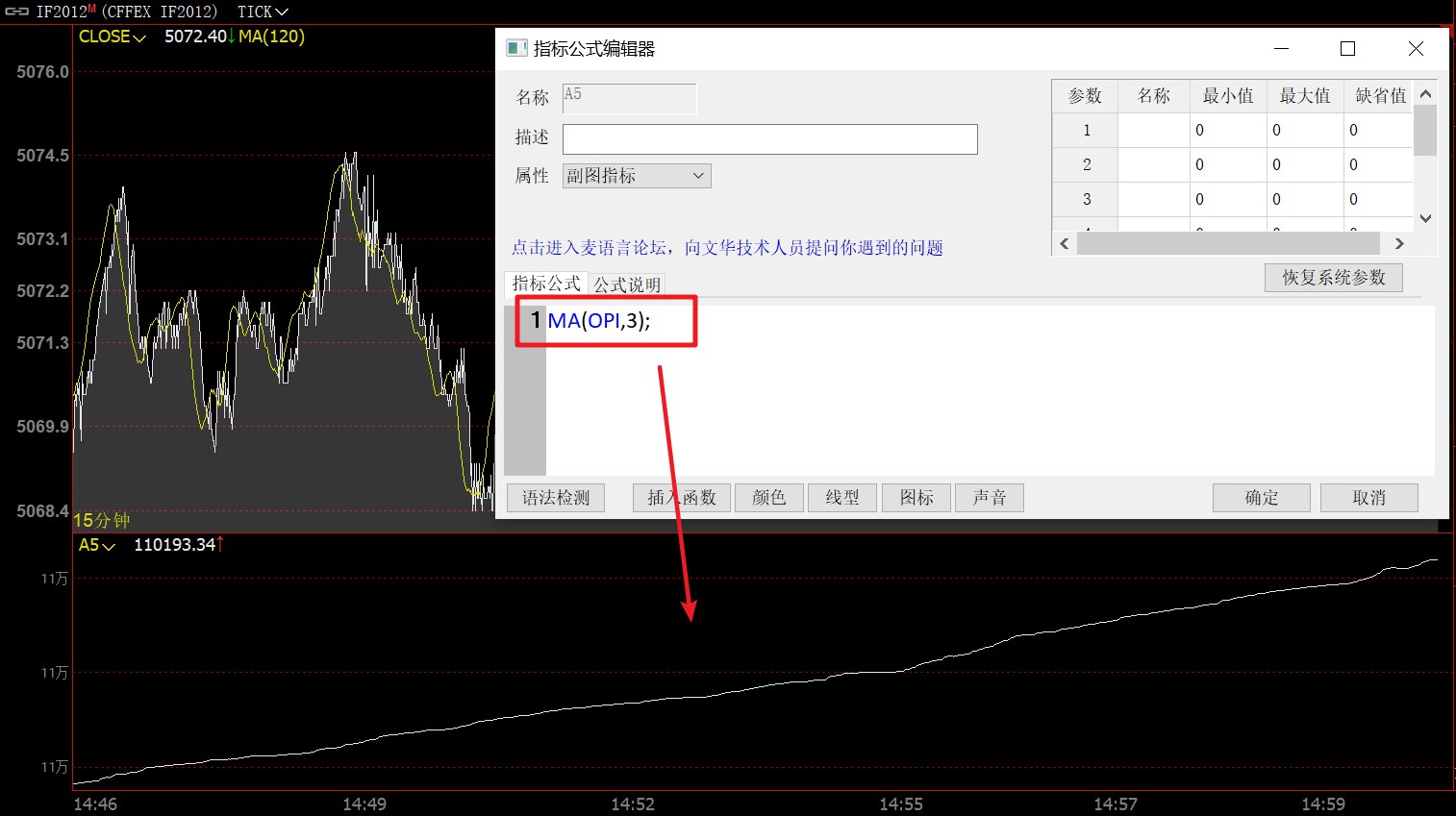The height and width of the screenshot is (816, 1456).
Task: Expand the TICK period dropdown
Action: click(x=263, y=12)
